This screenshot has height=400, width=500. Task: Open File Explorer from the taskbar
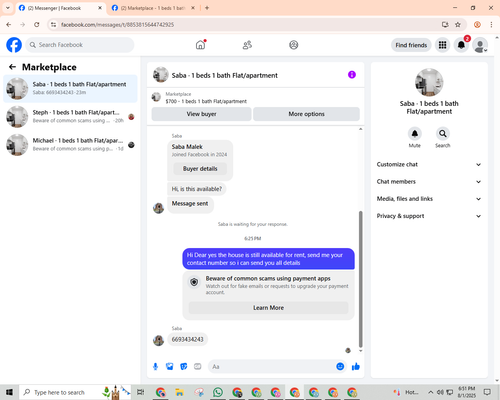point(180,392)
